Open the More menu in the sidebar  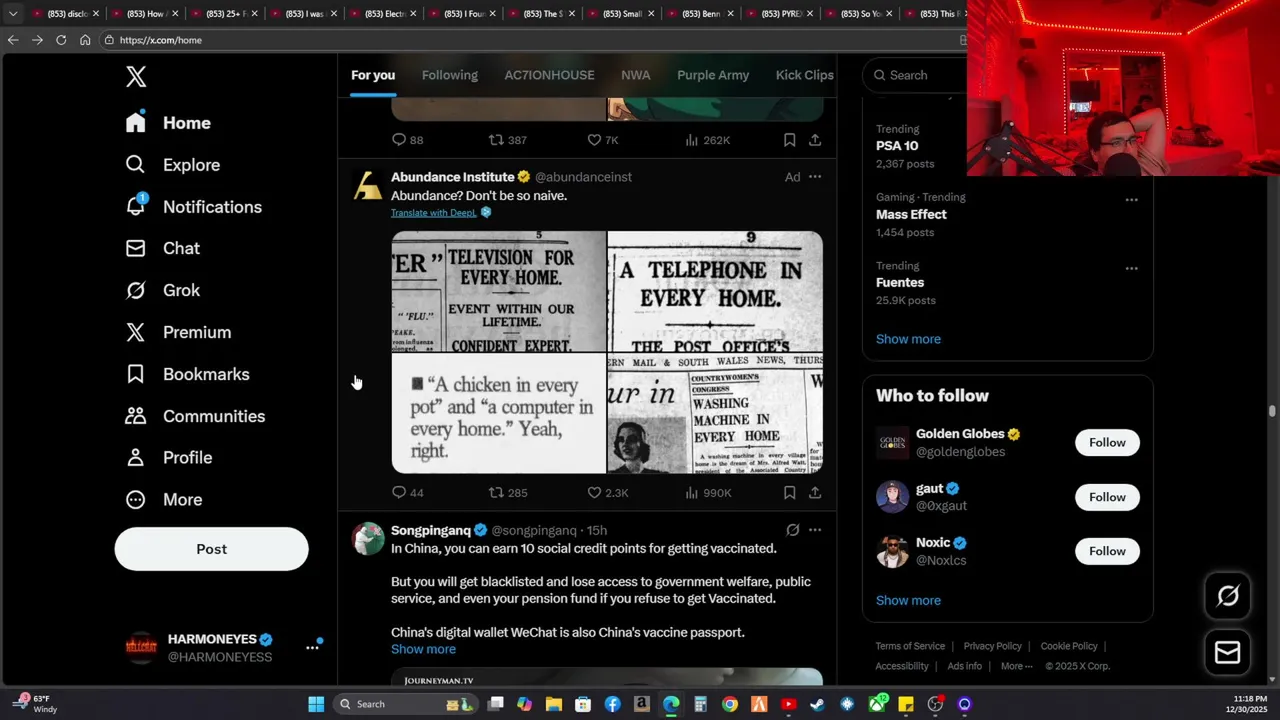point(163,499)
